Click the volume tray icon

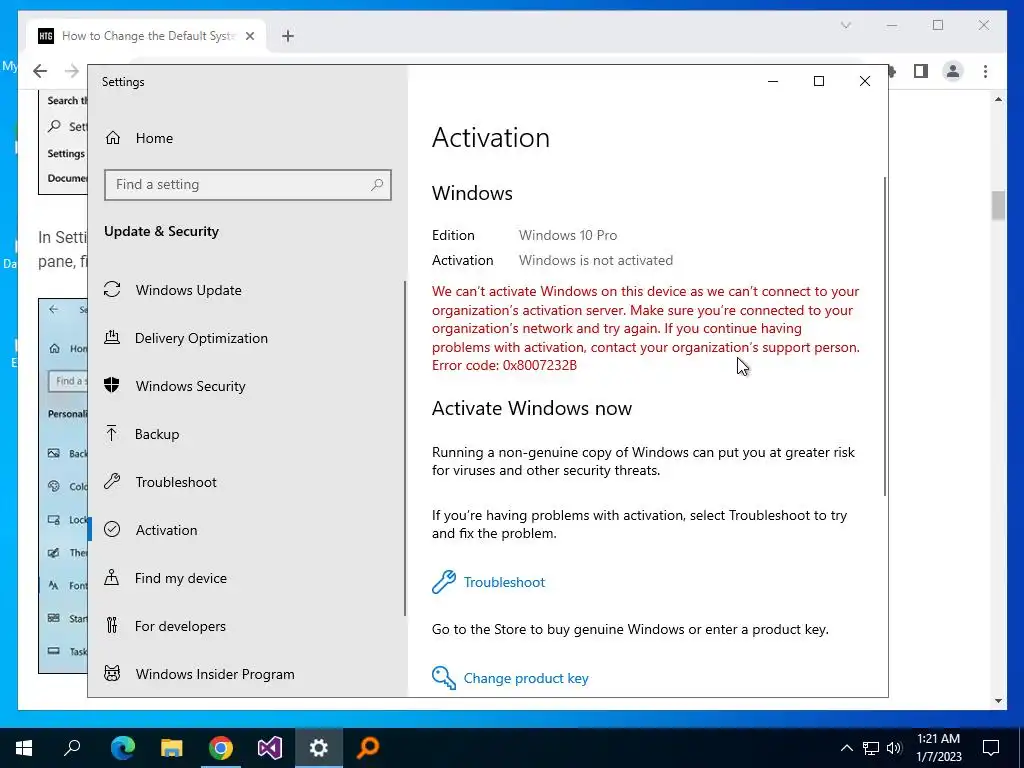pyautogui.click(x=894, y=748)
